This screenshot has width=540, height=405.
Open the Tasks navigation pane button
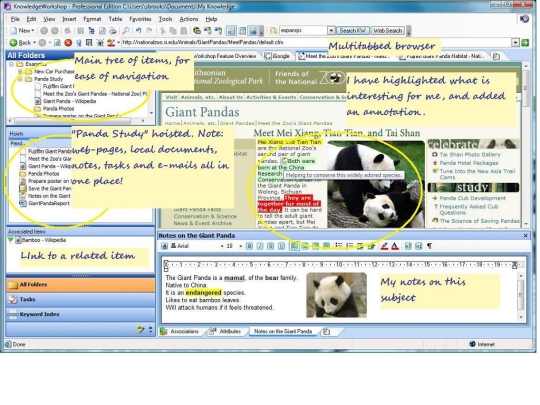pyautogui.click(x=80, y=299)
